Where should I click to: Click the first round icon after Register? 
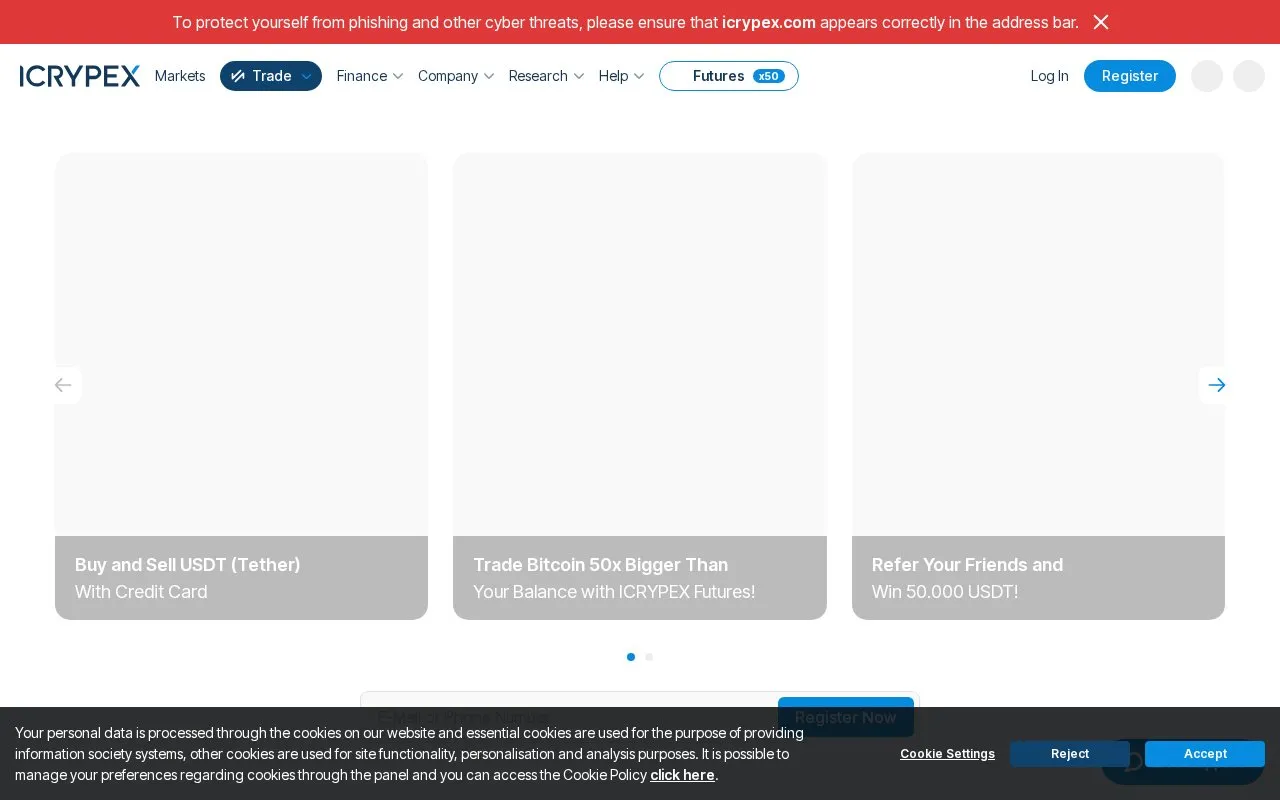point(1207,76)
